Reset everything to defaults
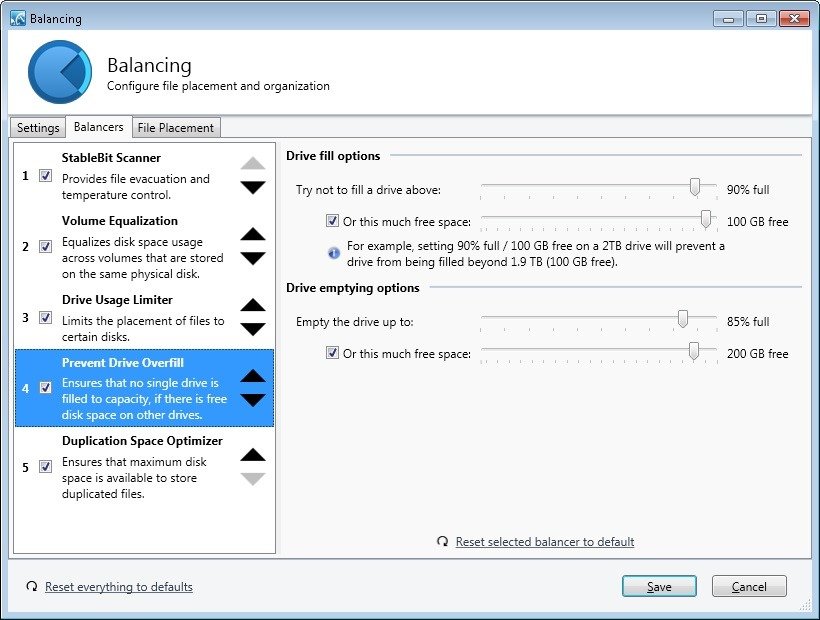The width and height of the screenshot is (820, 620). 119,587
